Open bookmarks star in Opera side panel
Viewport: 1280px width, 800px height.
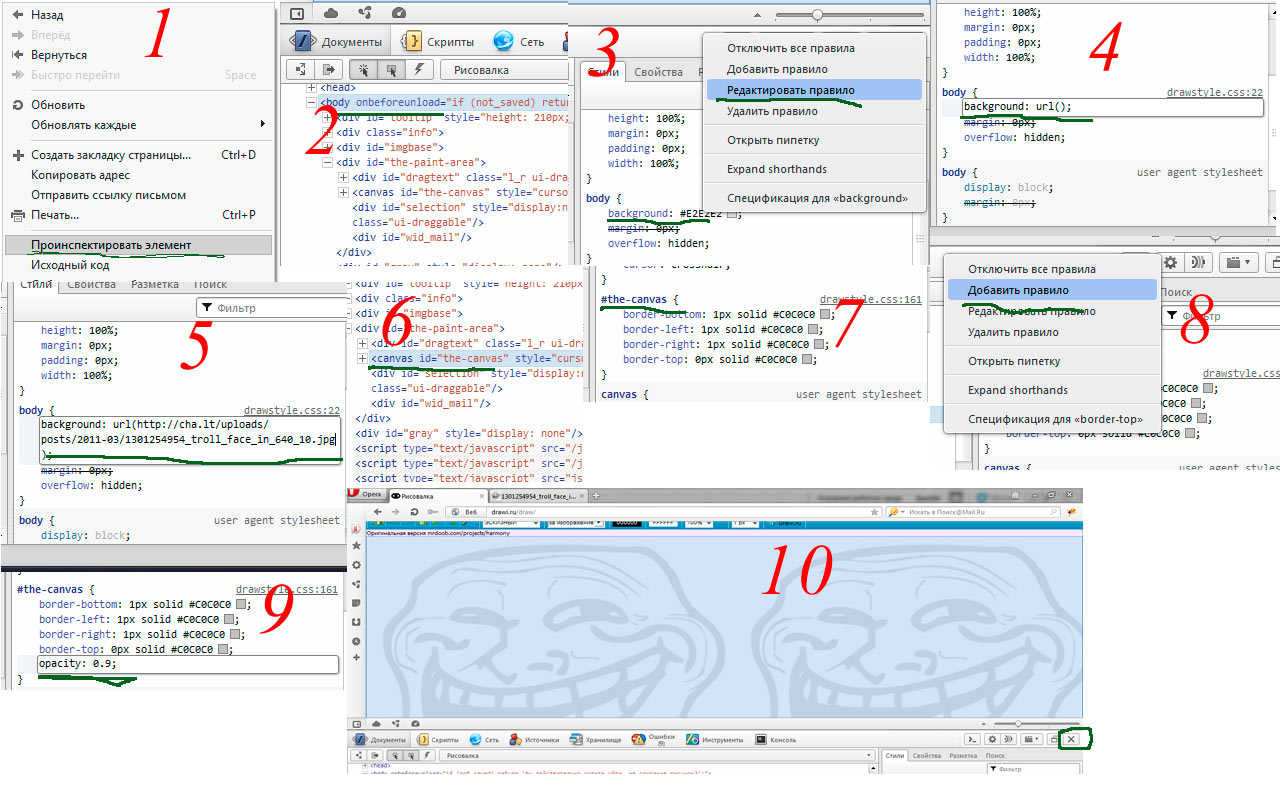click(357, 546)
